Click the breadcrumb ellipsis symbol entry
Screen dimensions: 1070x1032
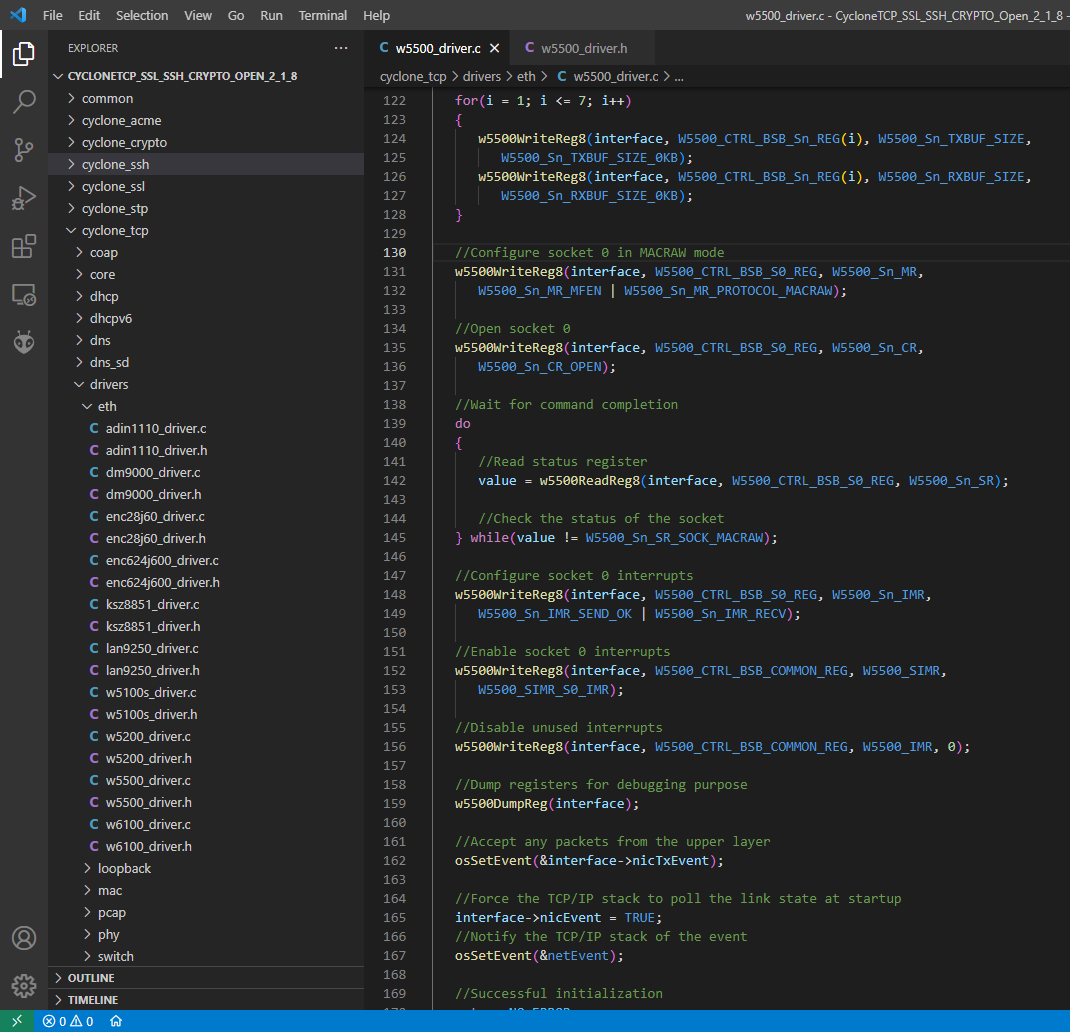(x=679, y=76)
